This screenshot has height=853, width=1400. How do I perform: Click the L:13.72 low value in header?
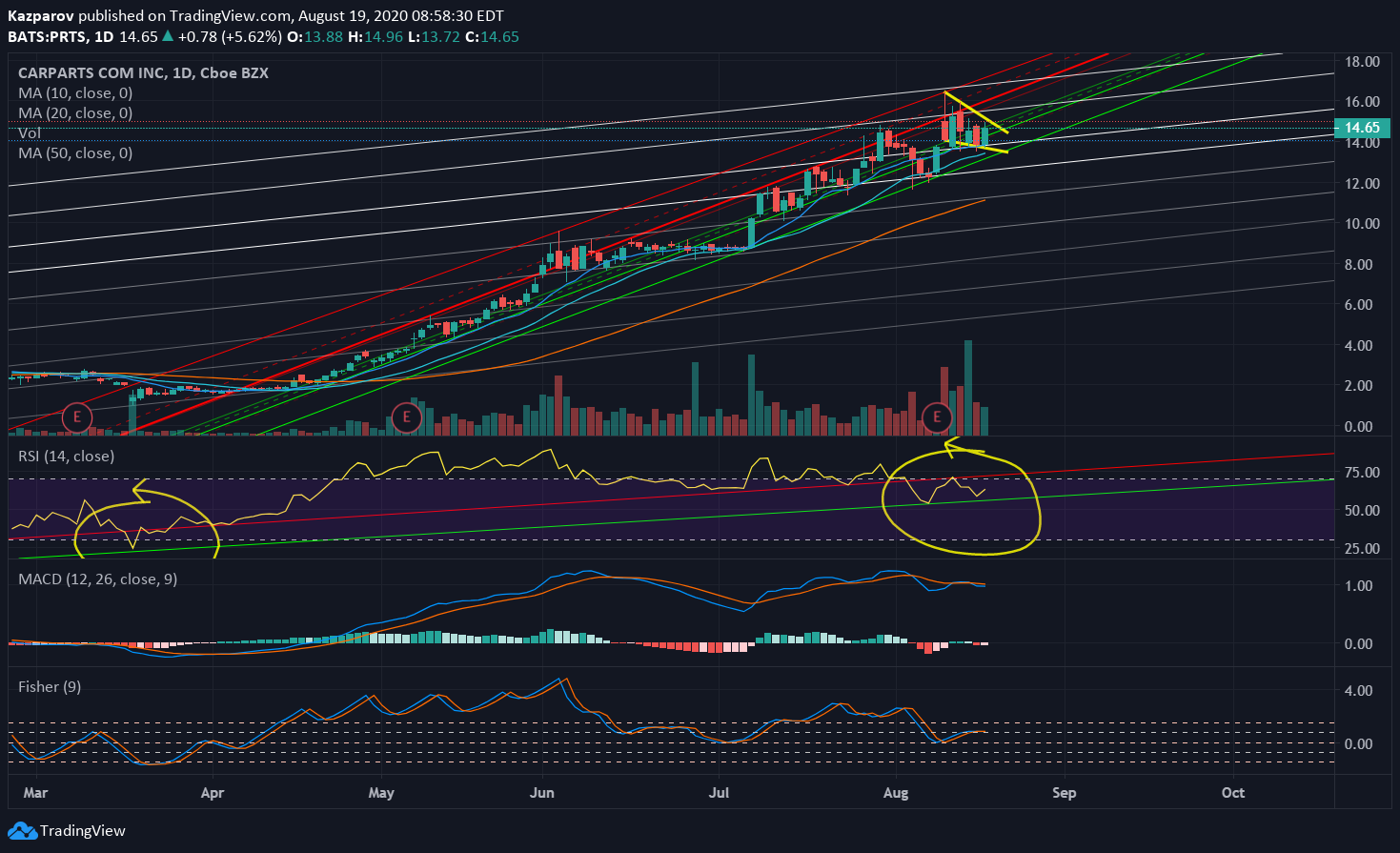coord(434,36)
